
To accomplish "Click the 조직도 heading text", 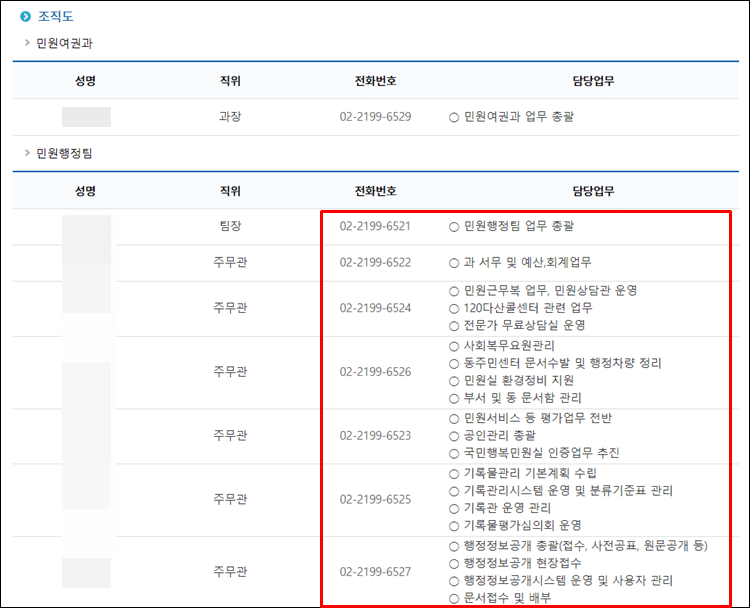I will 55,17.
